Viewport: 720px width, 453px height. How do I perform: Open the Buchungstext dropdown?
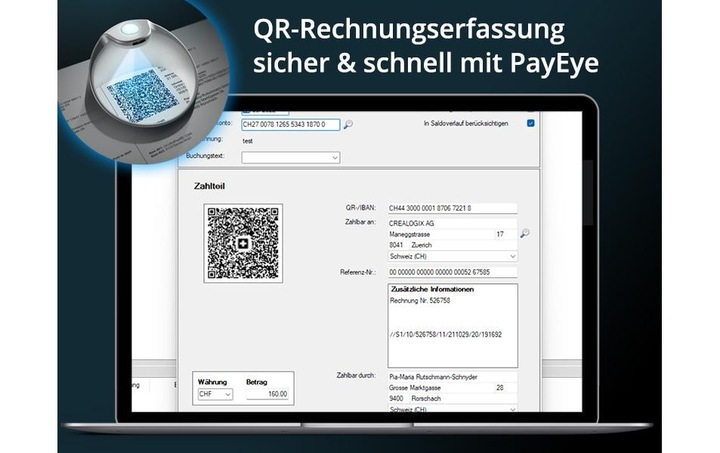[x=291, y=157]
